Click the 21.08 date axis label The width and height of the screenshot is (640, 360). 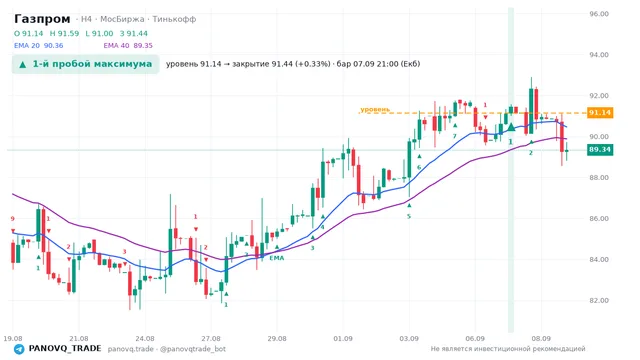[x=79, y=339]
